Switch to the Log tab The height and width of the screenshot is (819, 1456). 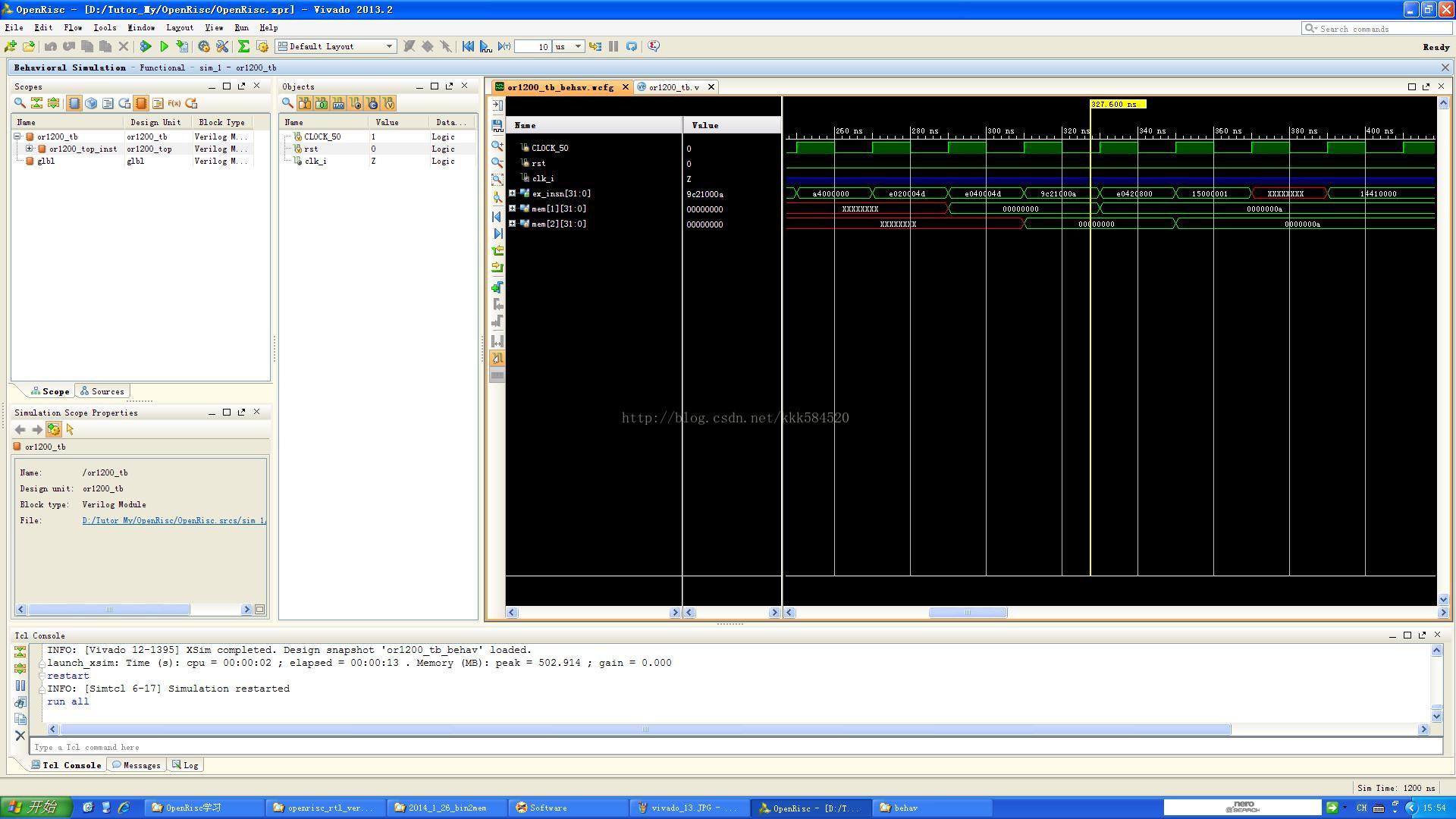(x=185, y=765)
